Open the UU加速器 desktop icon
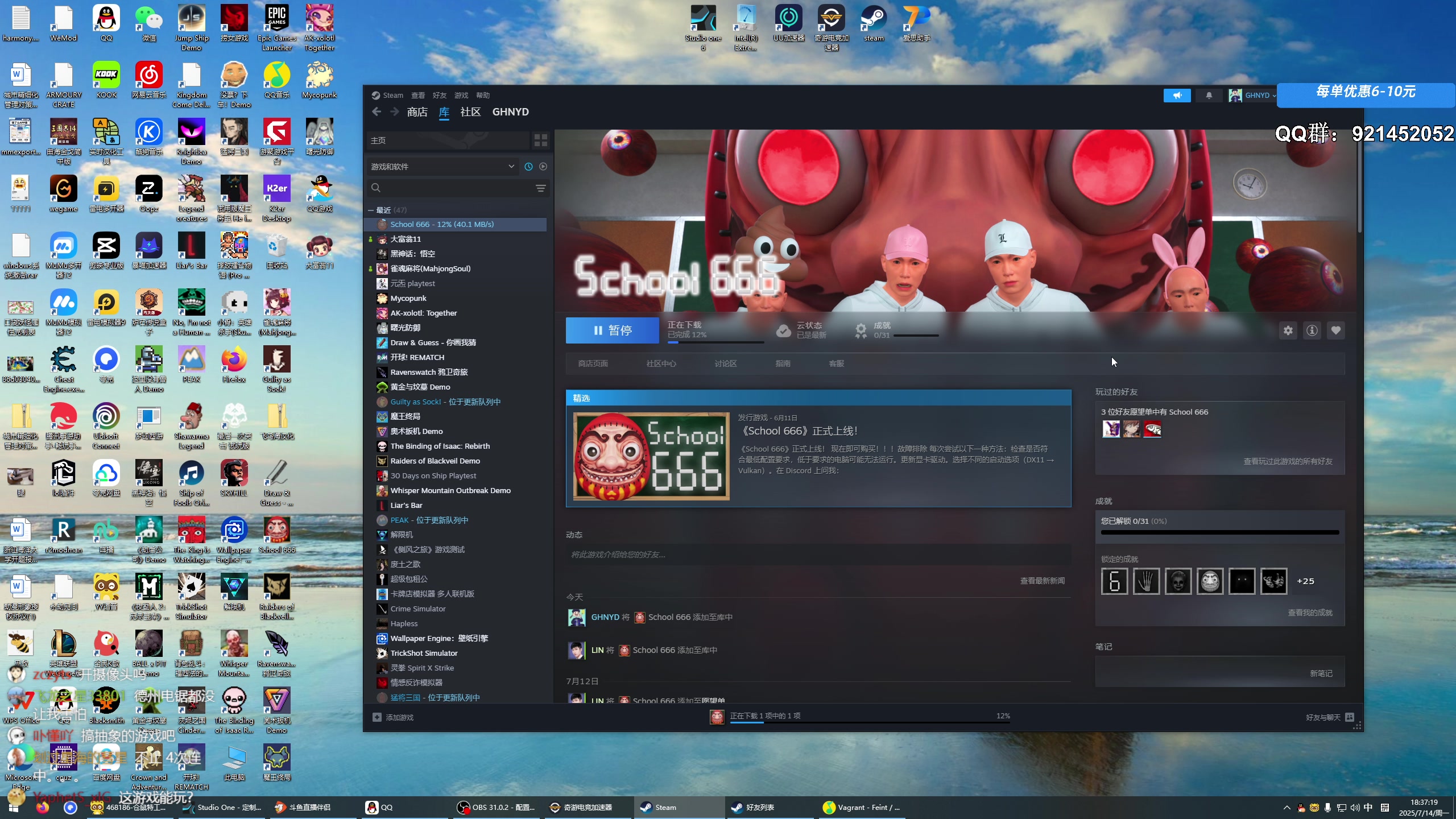 pyautogui.click(x=789, y=23)
